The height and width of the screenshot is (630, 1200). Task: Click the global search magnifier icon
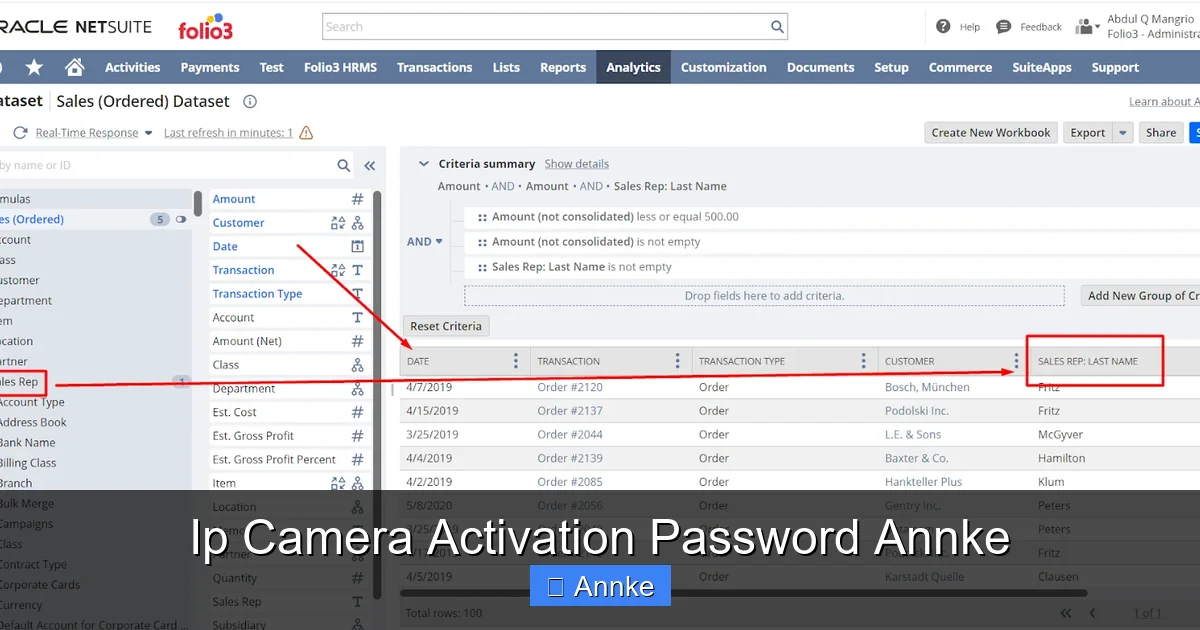(x=777, y=27)
